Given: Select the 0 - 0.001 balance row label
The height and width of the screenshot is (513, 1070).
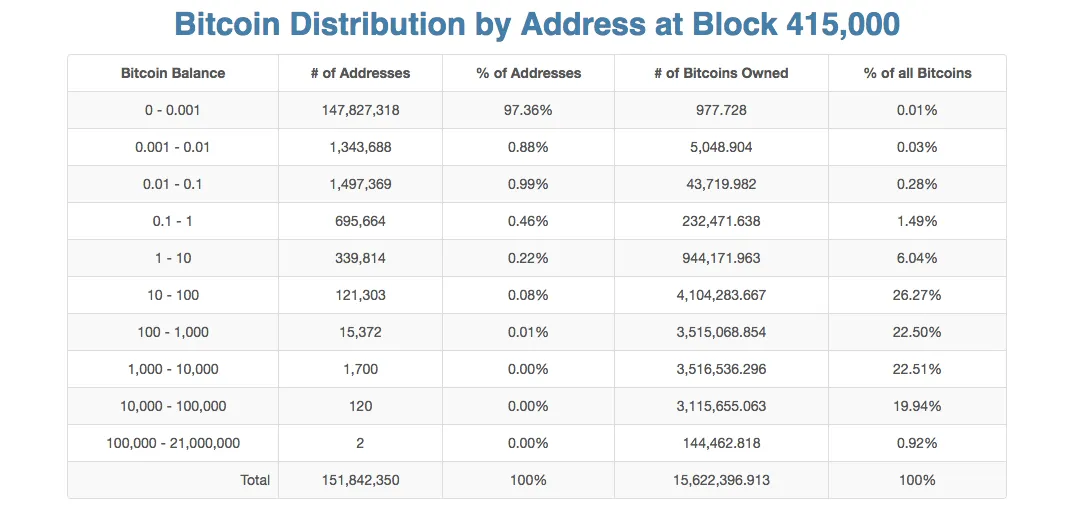Looking at the screenshot, I should pos(173,110).
